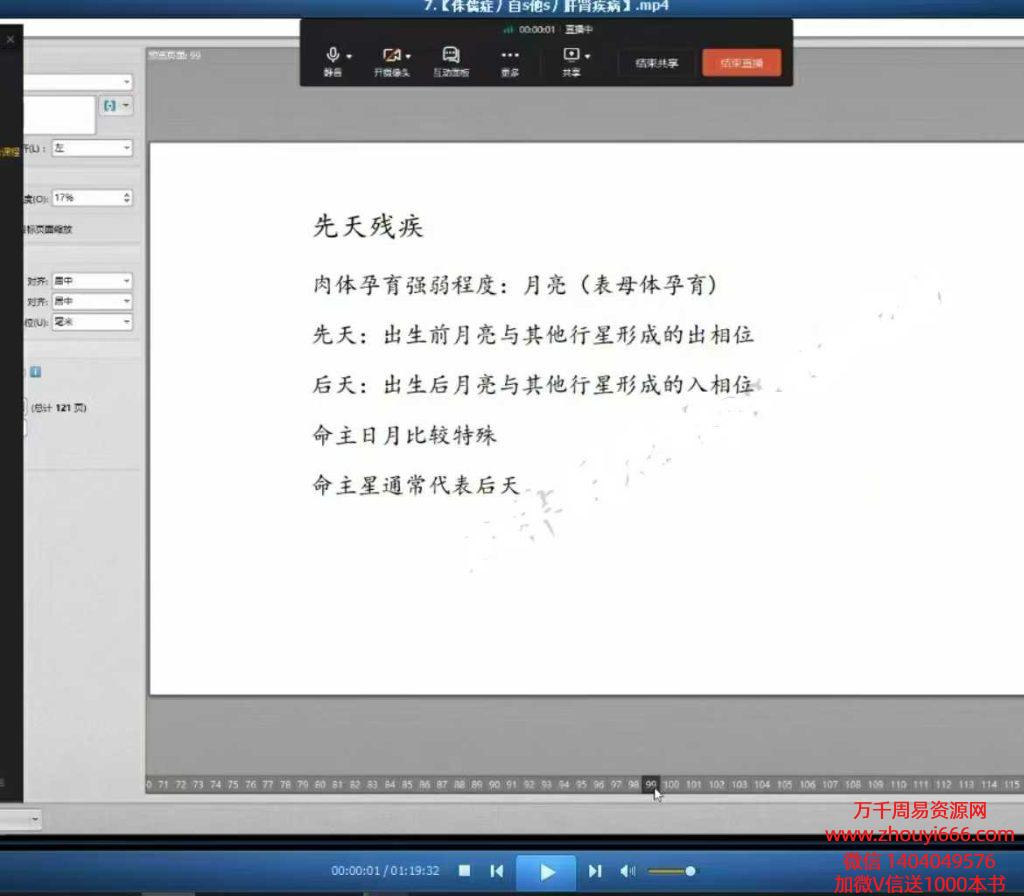1024x896 pixels.
Task: Select page 100 in the page ruler
Action: [x=671, y=785]
